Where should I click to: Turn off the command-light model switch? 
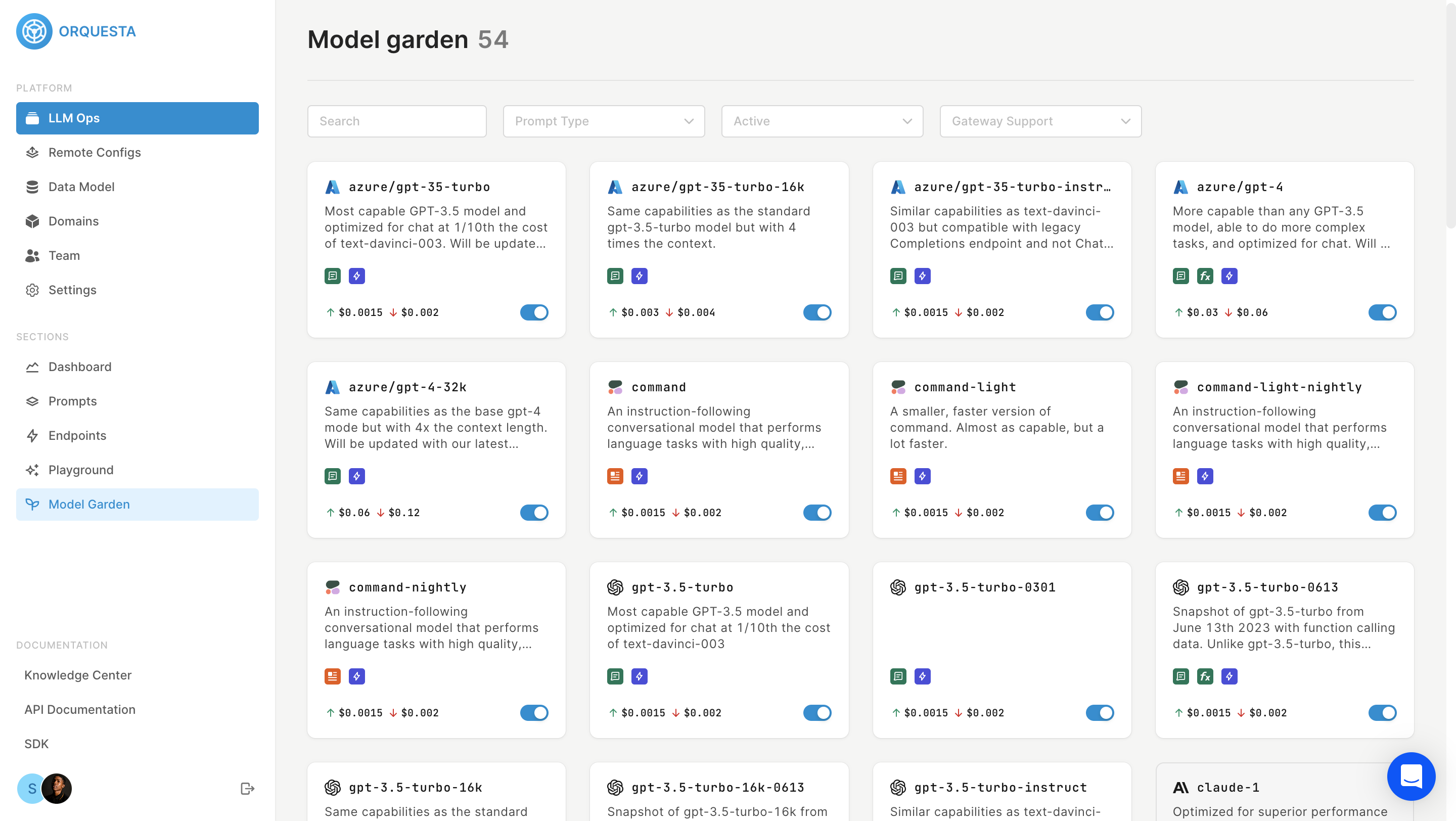pyautogui.click(x=1100, y=513)
